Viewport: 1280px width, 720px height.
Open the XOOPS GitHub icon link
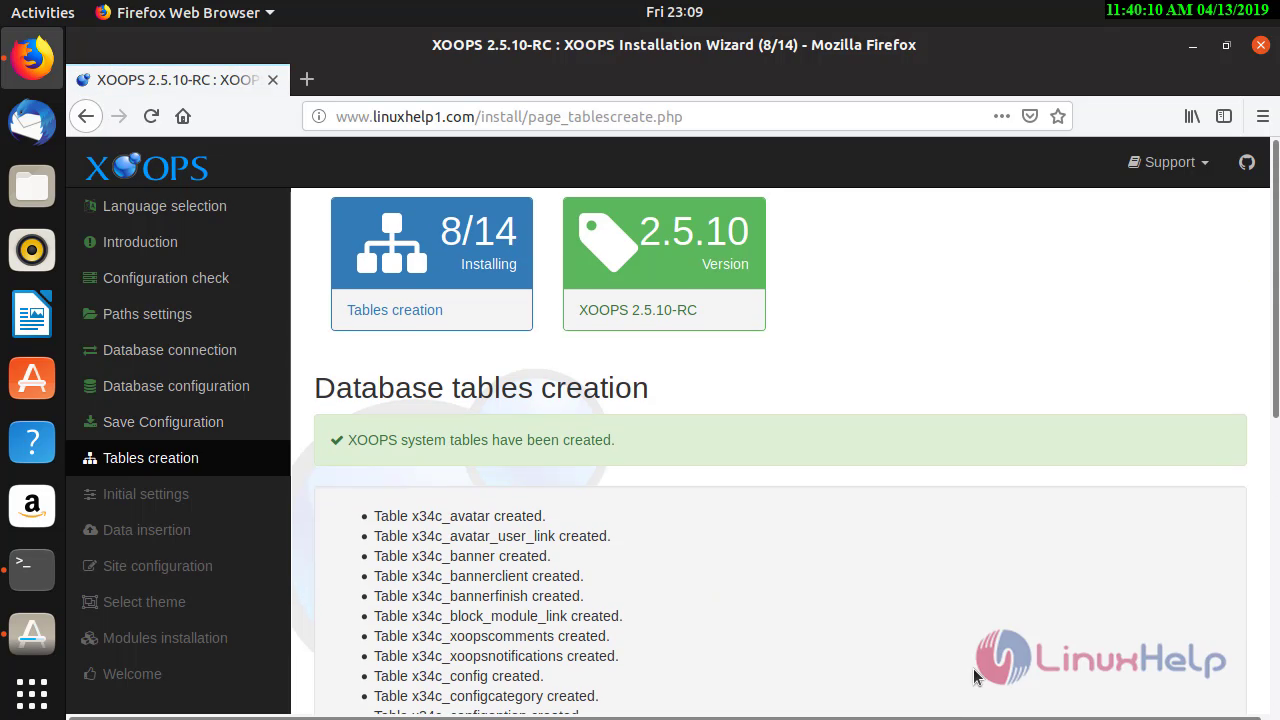pos(1247,162)
